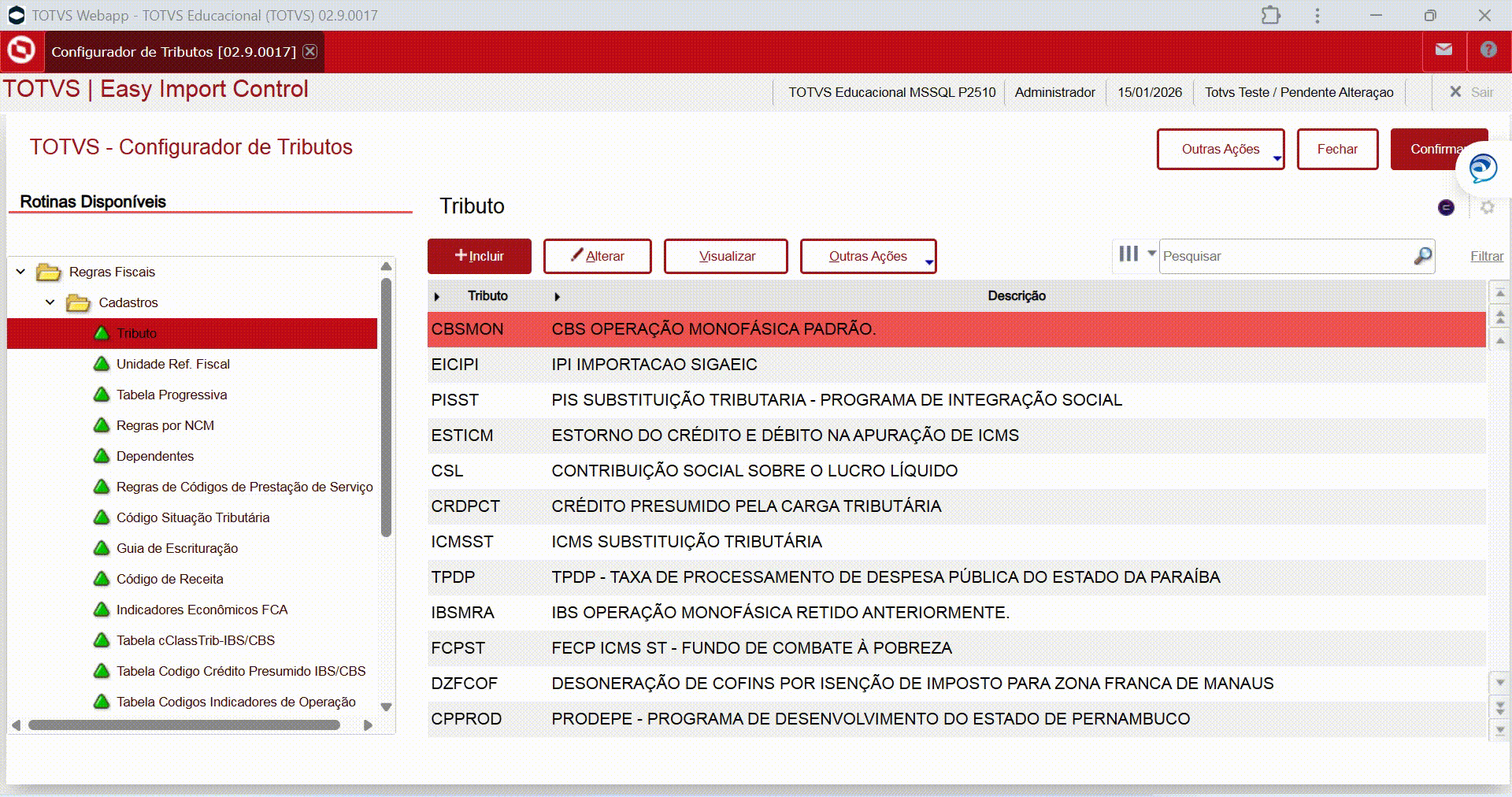Click the Visualizar button
The height and width of the screenshot is (797, 1512).
(725, 256)
